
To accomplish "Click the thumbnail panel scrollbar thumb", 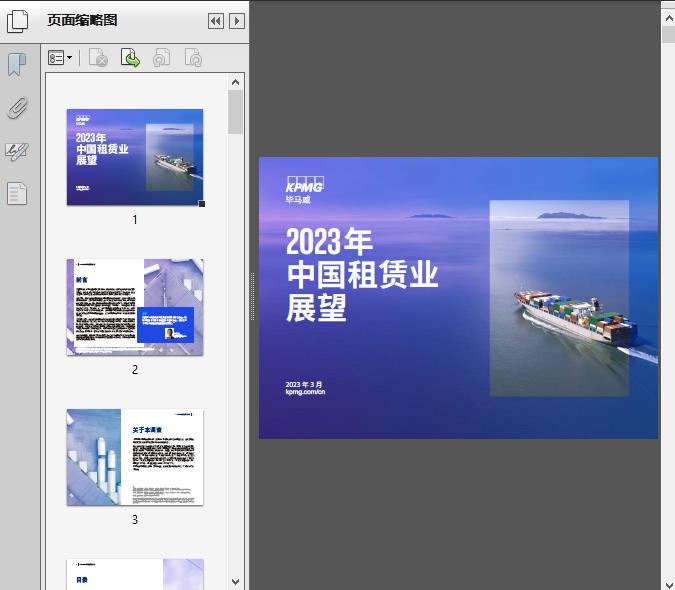I will point(235,112).
